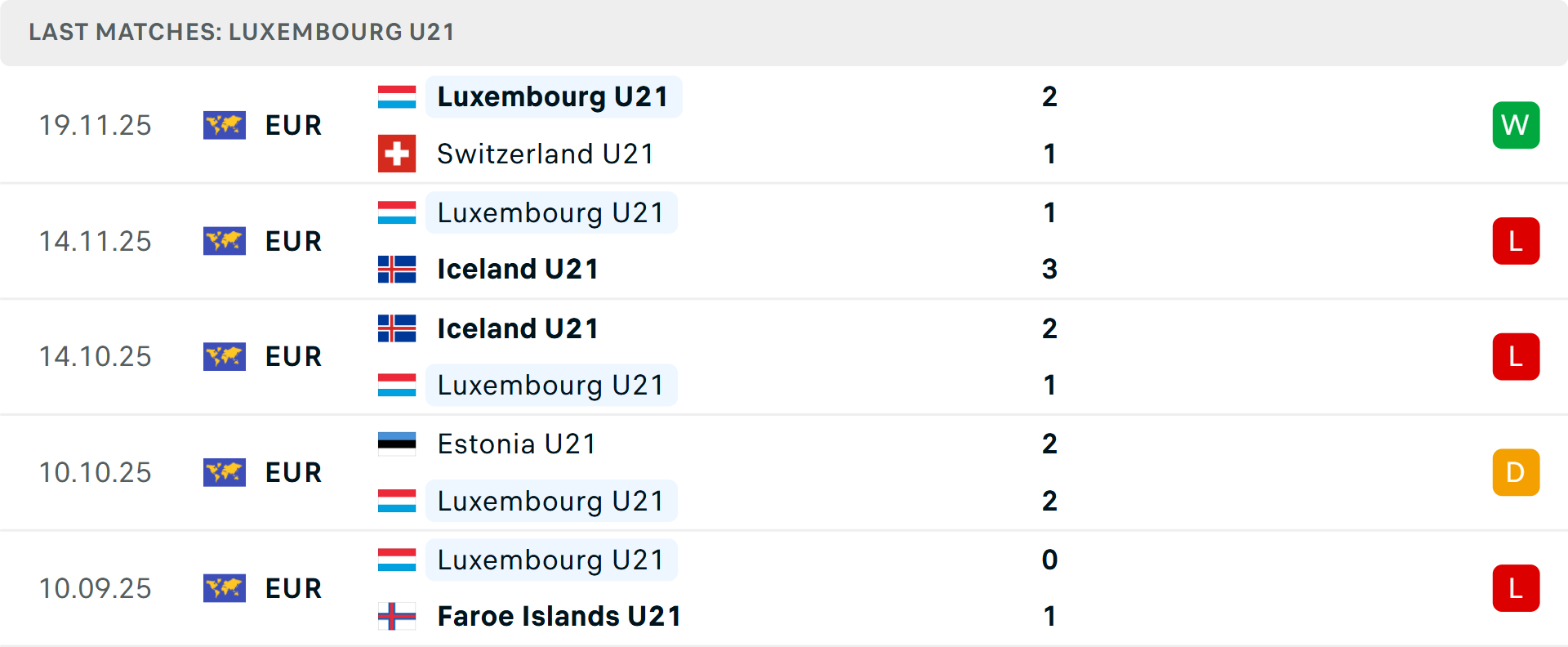1568x647 pixels.
Task: Click the 14.10.25 match date
Action: (x=96, y=357)
